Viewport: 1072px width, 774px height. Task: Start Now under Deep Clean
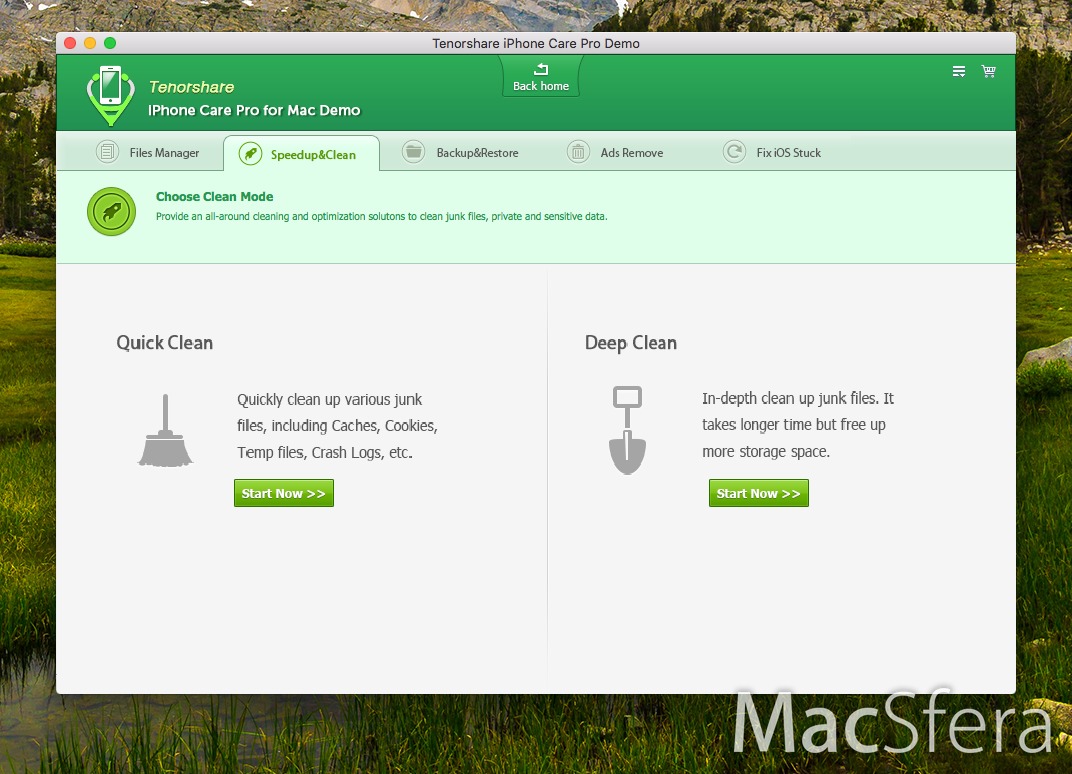[x=759, y=493]
